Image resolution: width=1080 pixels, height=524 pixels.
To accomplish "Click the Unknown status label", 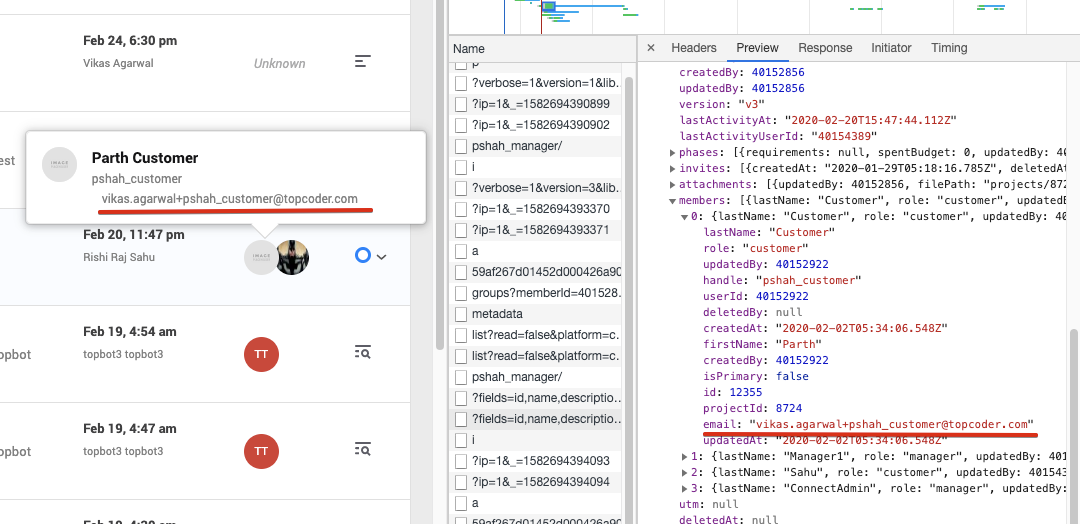I will pyautogui.click(x=279, y=63).
